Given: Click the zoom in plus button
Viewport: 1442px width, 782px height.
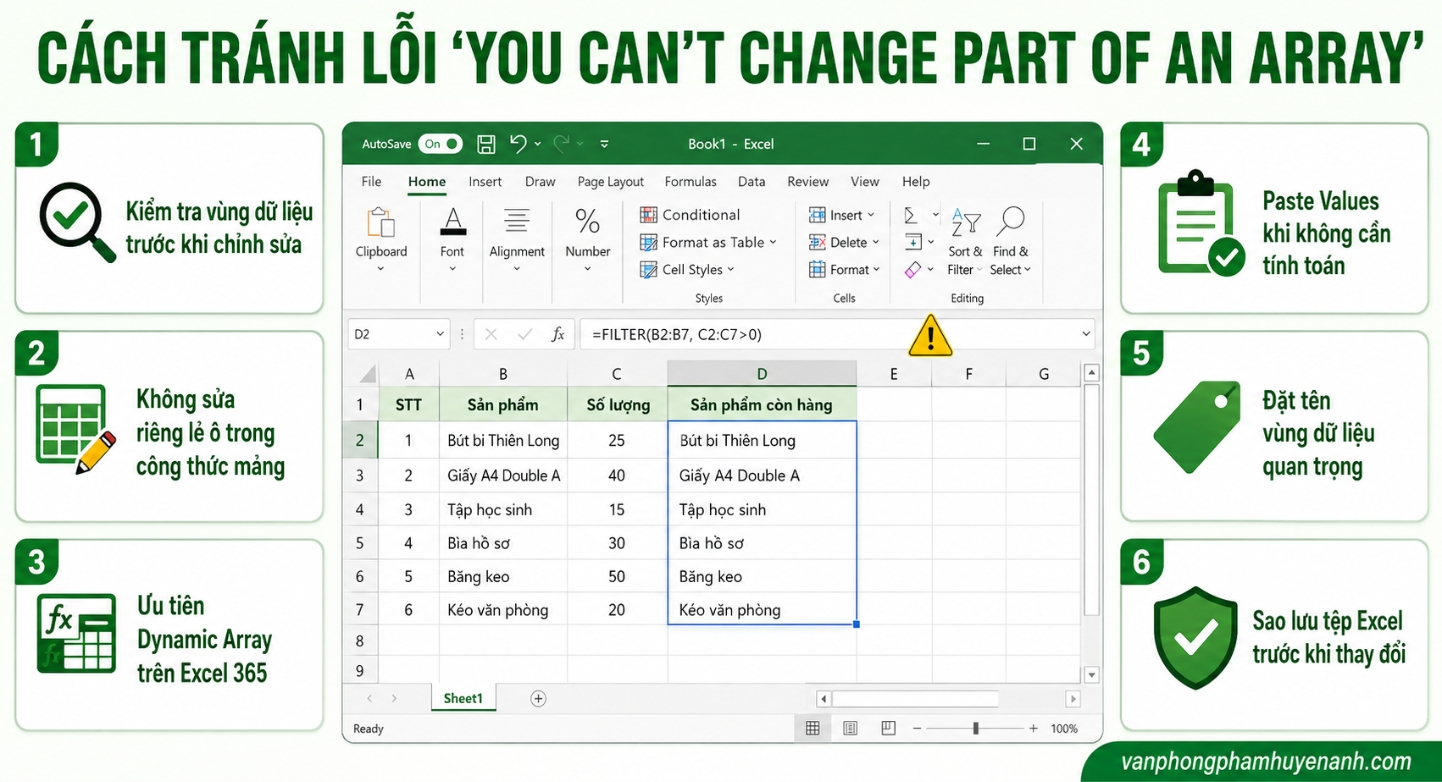Looking at the screenshot, I should click(x=1034, y=728).
